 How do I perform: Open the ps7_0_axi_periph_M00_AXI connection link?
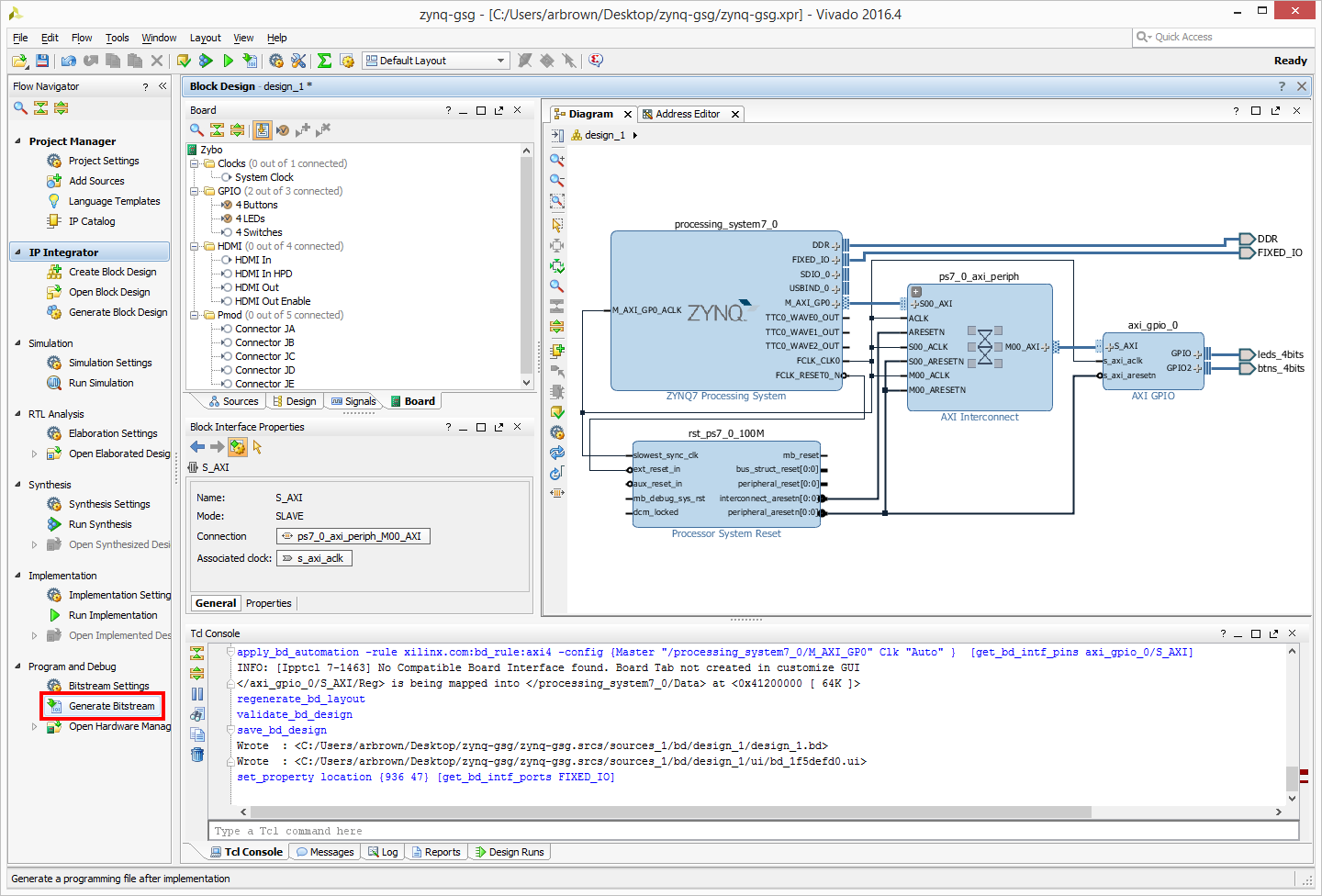pos(353,536)
